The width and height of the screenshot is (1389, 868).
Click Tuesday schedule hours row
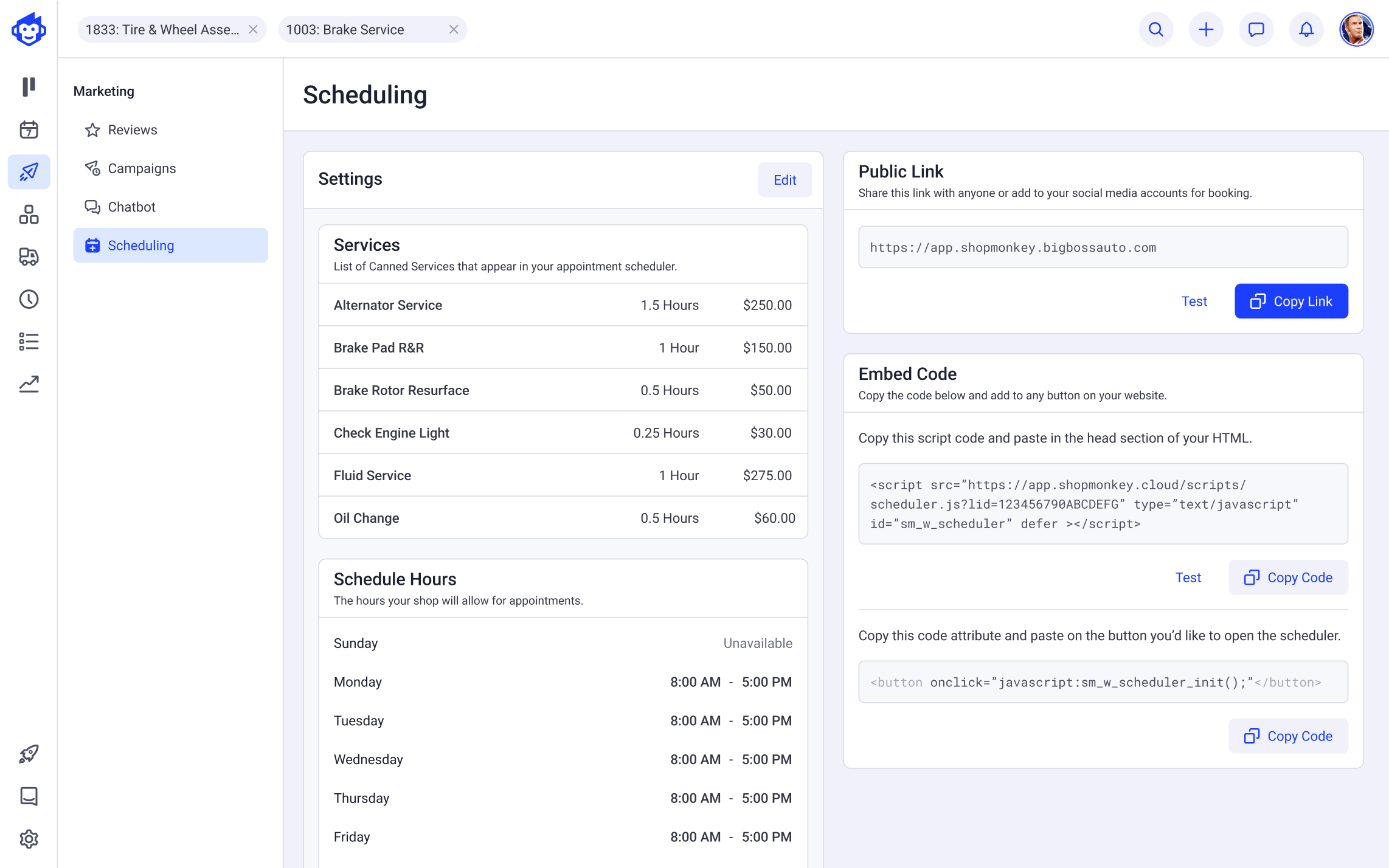[563, 721]
